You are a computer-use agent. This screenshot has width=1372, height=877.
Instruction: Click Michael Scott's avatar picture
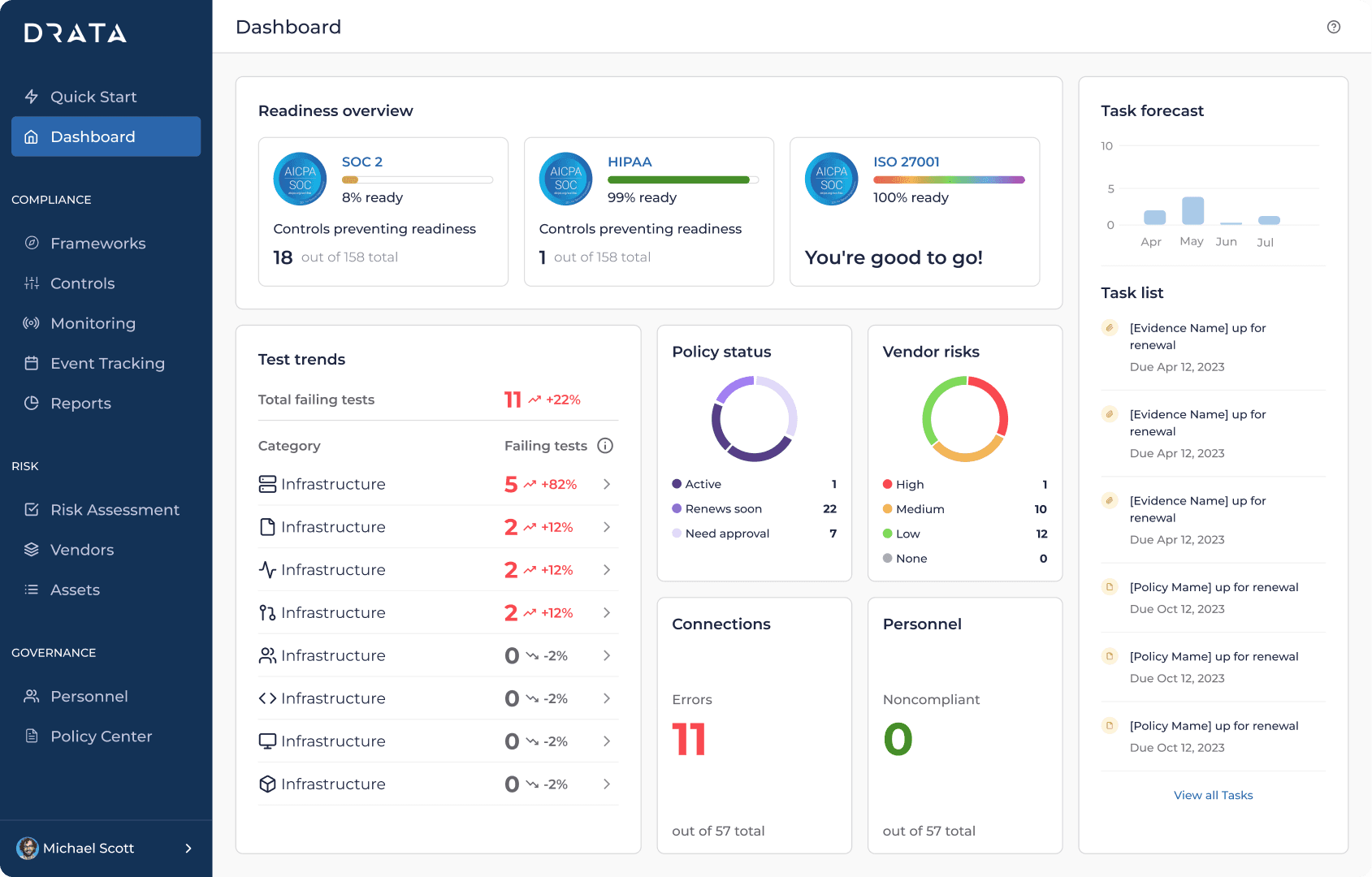pyautogui.click(x=28, y=848)
